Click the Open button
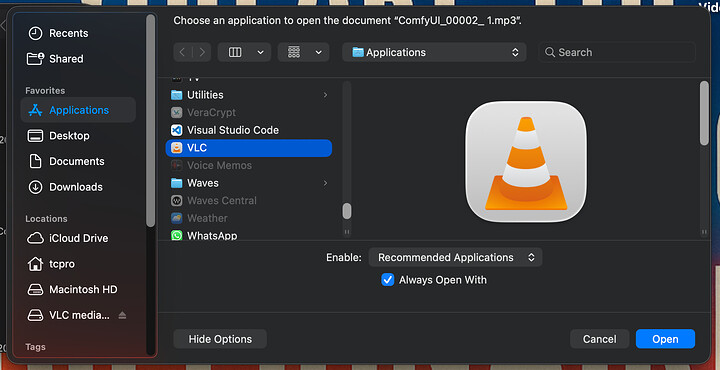 coord(665,339)
